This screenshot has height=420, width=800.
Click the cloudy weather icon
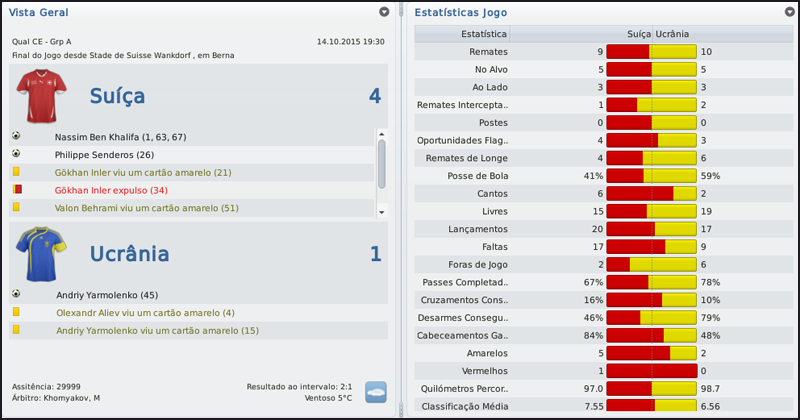376,392
